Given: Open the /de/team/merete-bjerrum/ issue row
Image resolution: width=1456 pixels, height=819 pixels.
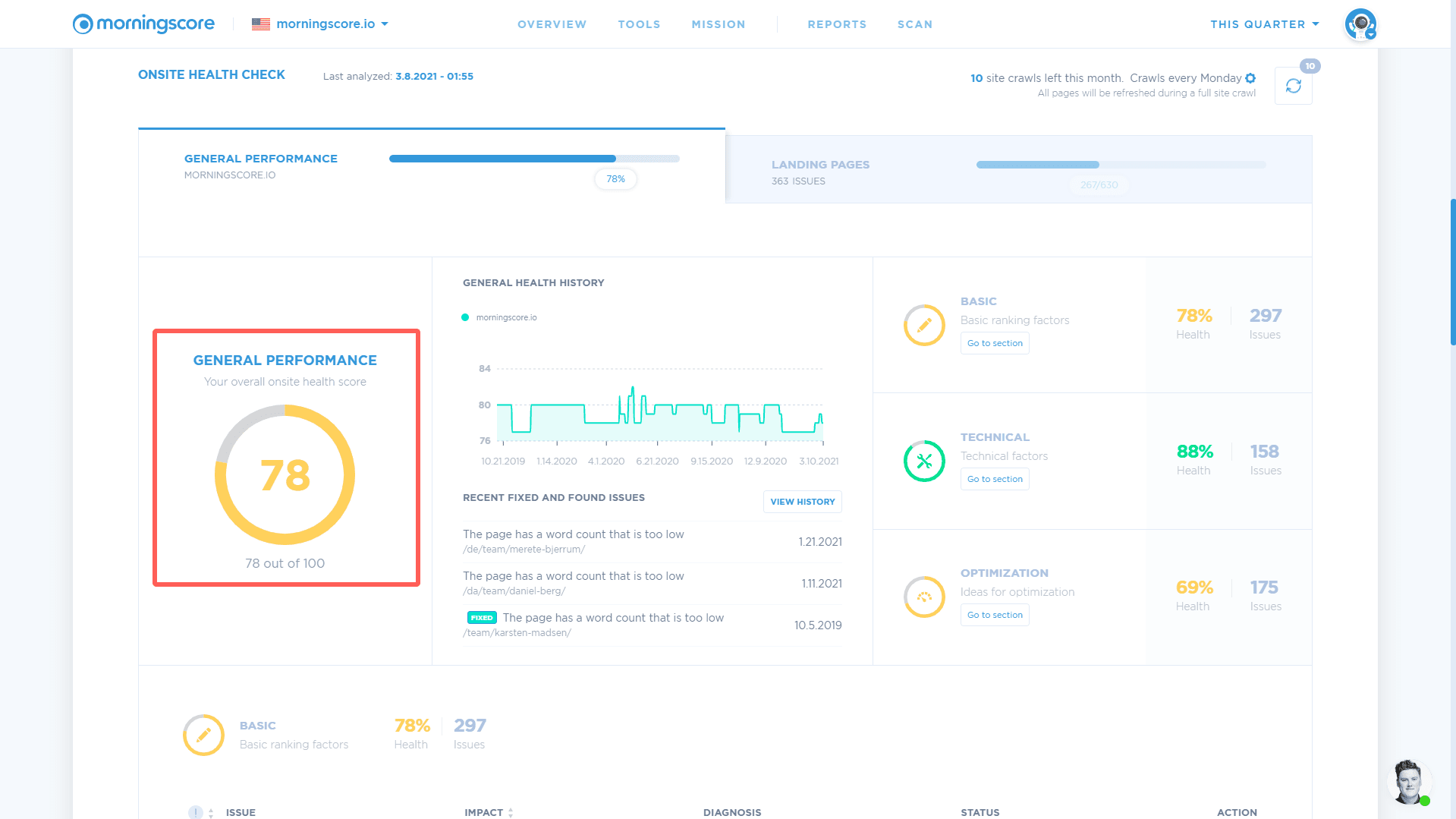Looking at the screenshot, I should 653,542.
